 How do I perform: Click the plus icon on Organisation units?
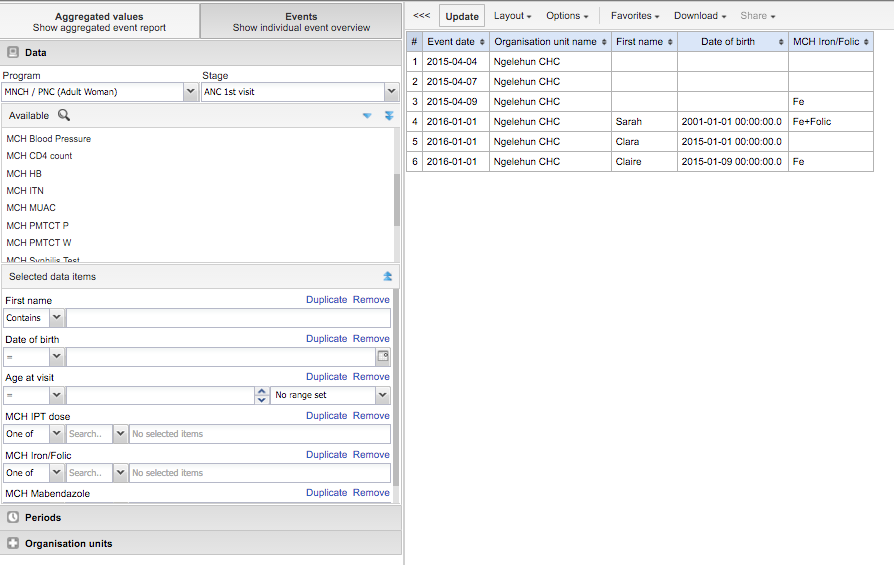(13, 544)
